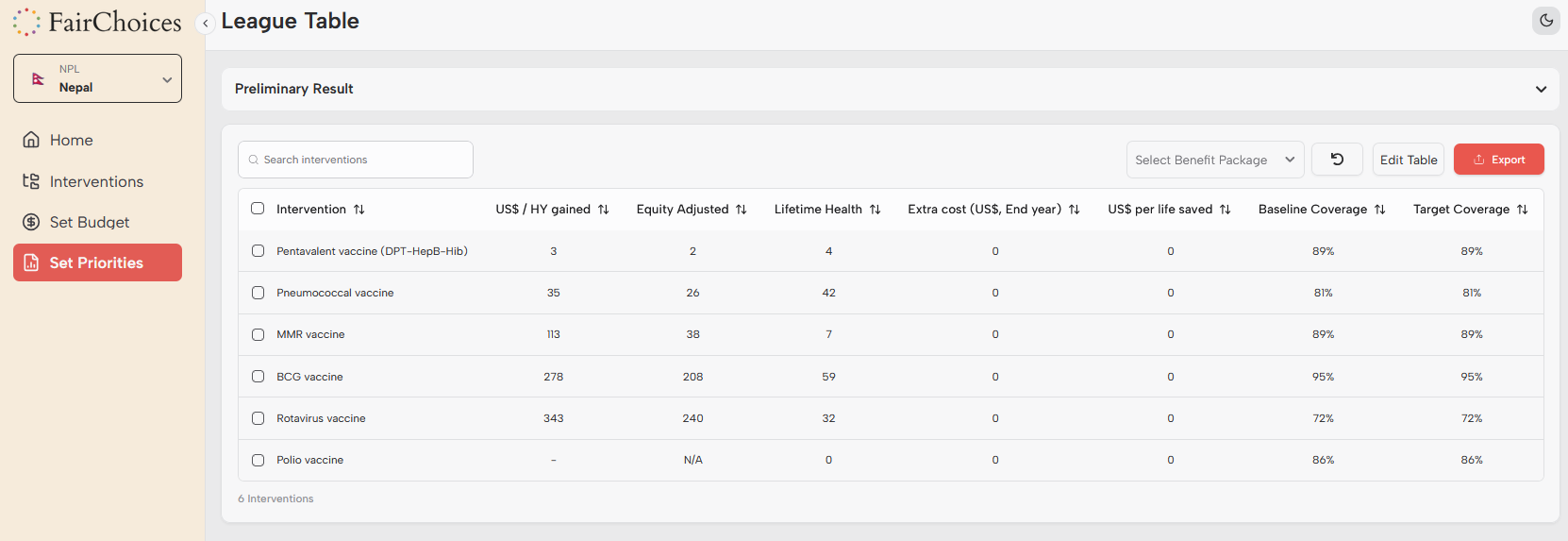This screenshot has height=541, width=1568.
Task: Click the reset table icon button
Action: pyautogui.click(x=1337, y=160)
